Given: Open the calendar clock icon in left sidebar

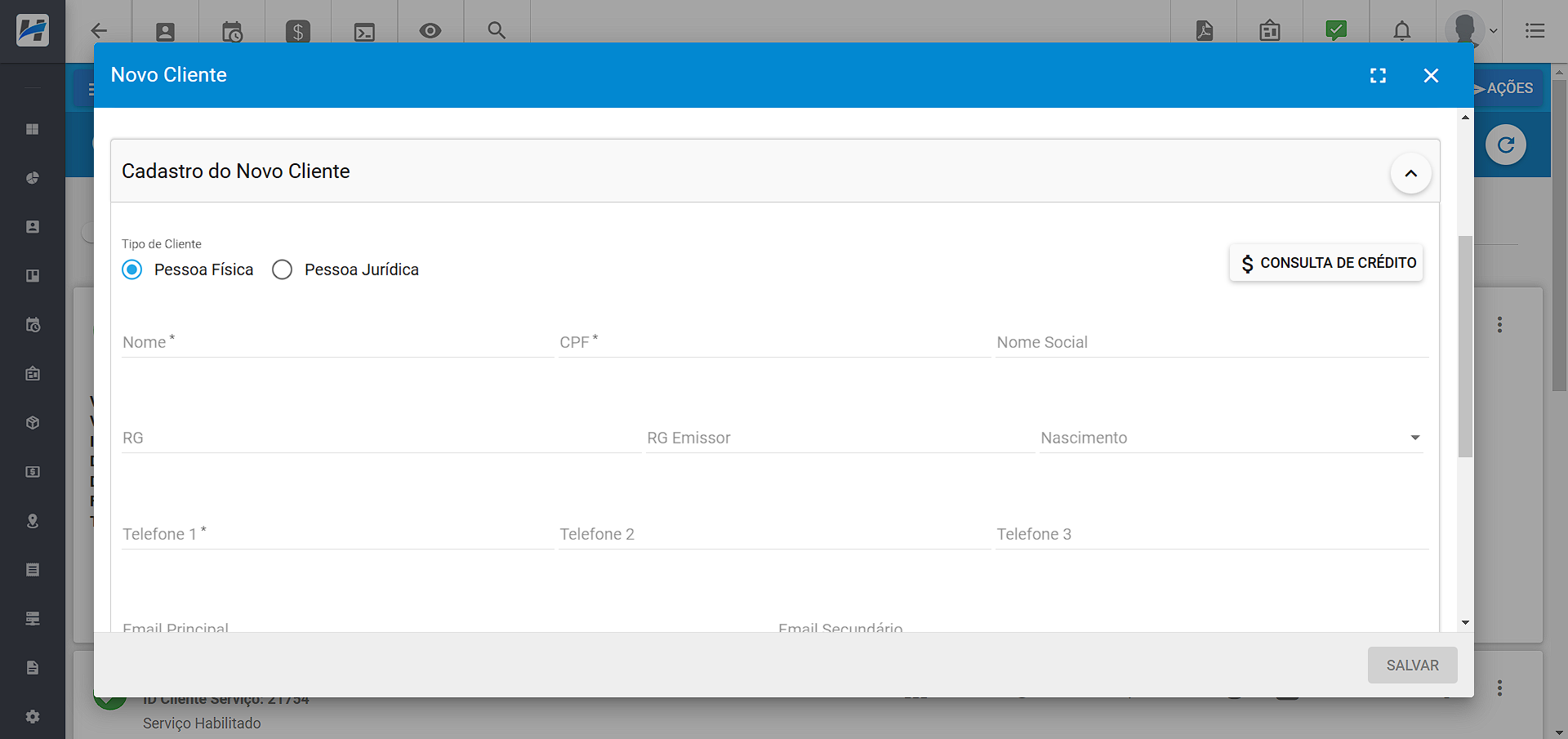Looking at the screenshot, I should [x=33, y=325].
